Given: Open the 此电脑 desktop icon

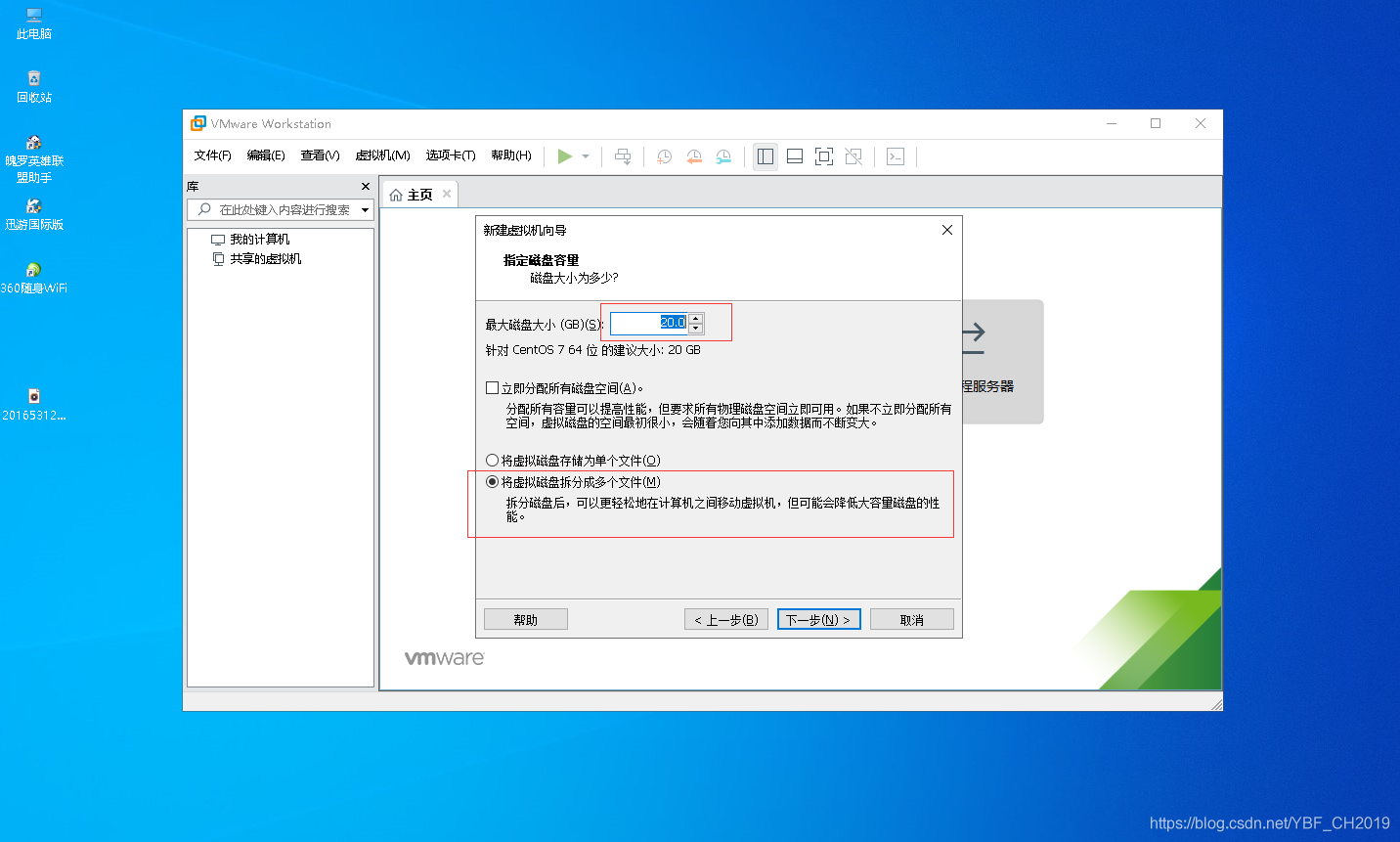Looking at the screenshot, I should click(34, 23).
